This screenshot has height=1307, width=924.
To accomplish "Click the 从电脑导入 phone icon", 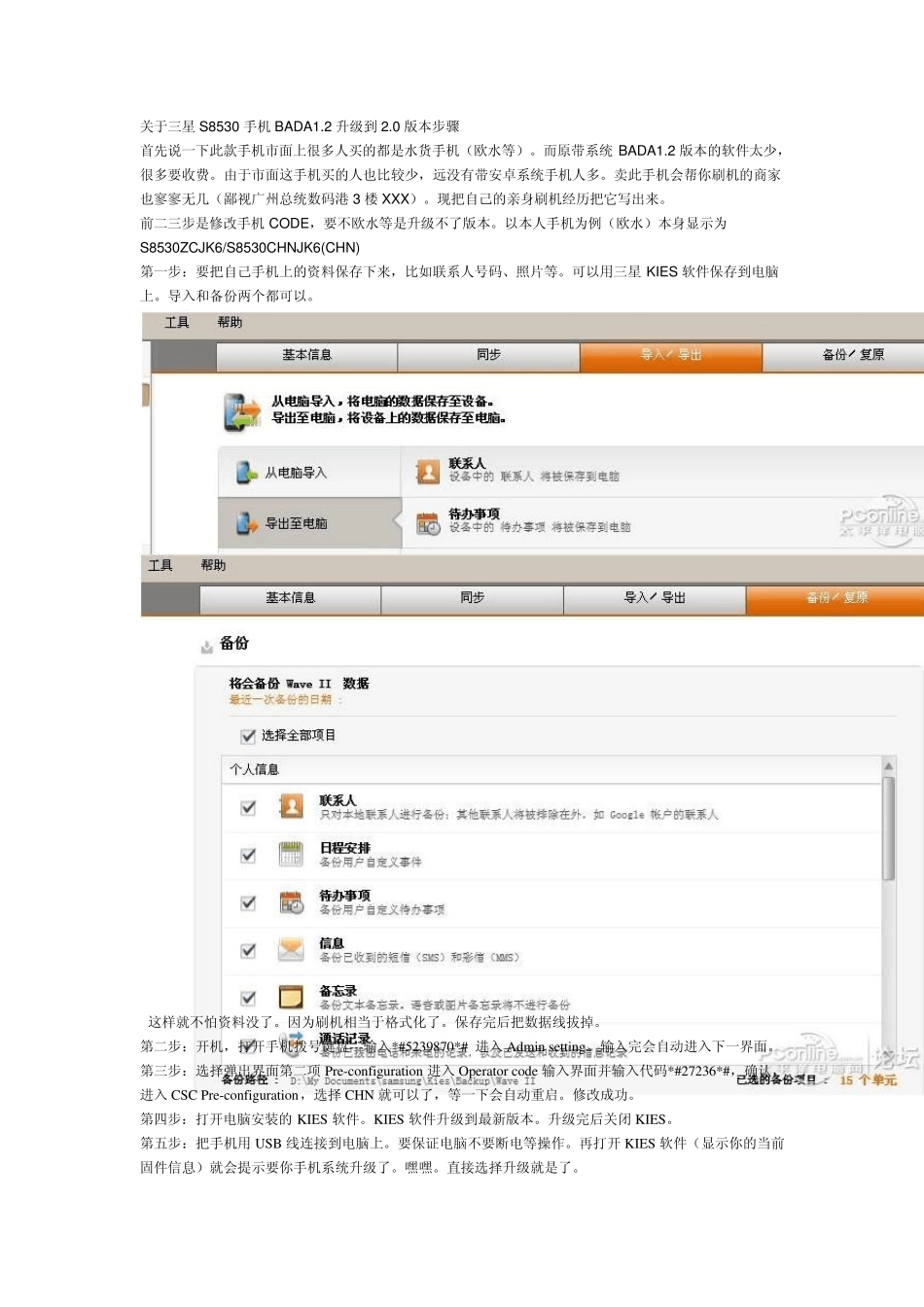I will [x=247, y=473].
